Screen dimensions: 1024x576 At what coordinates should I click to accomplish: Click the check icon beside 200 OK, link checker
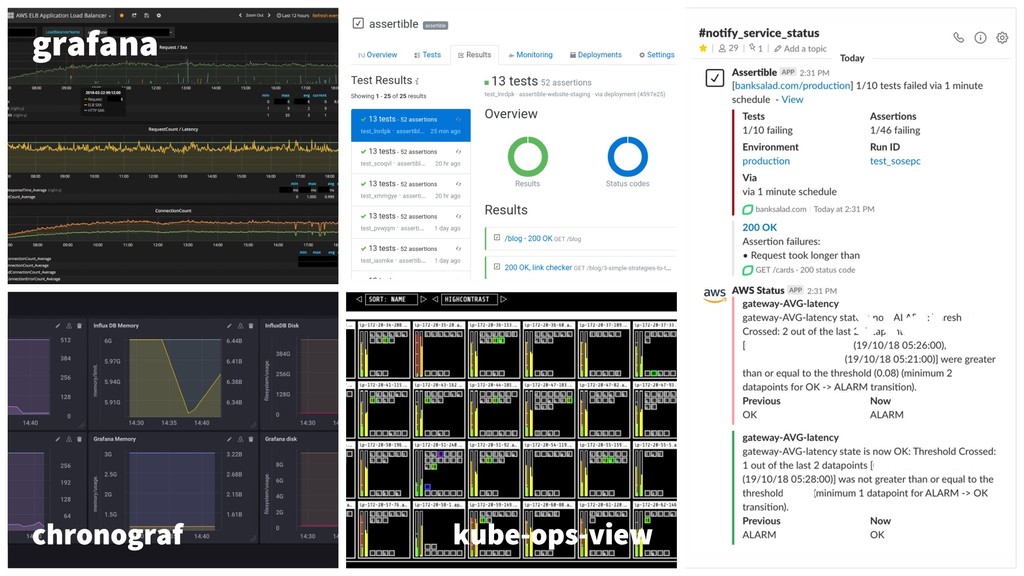click(497, 266)
